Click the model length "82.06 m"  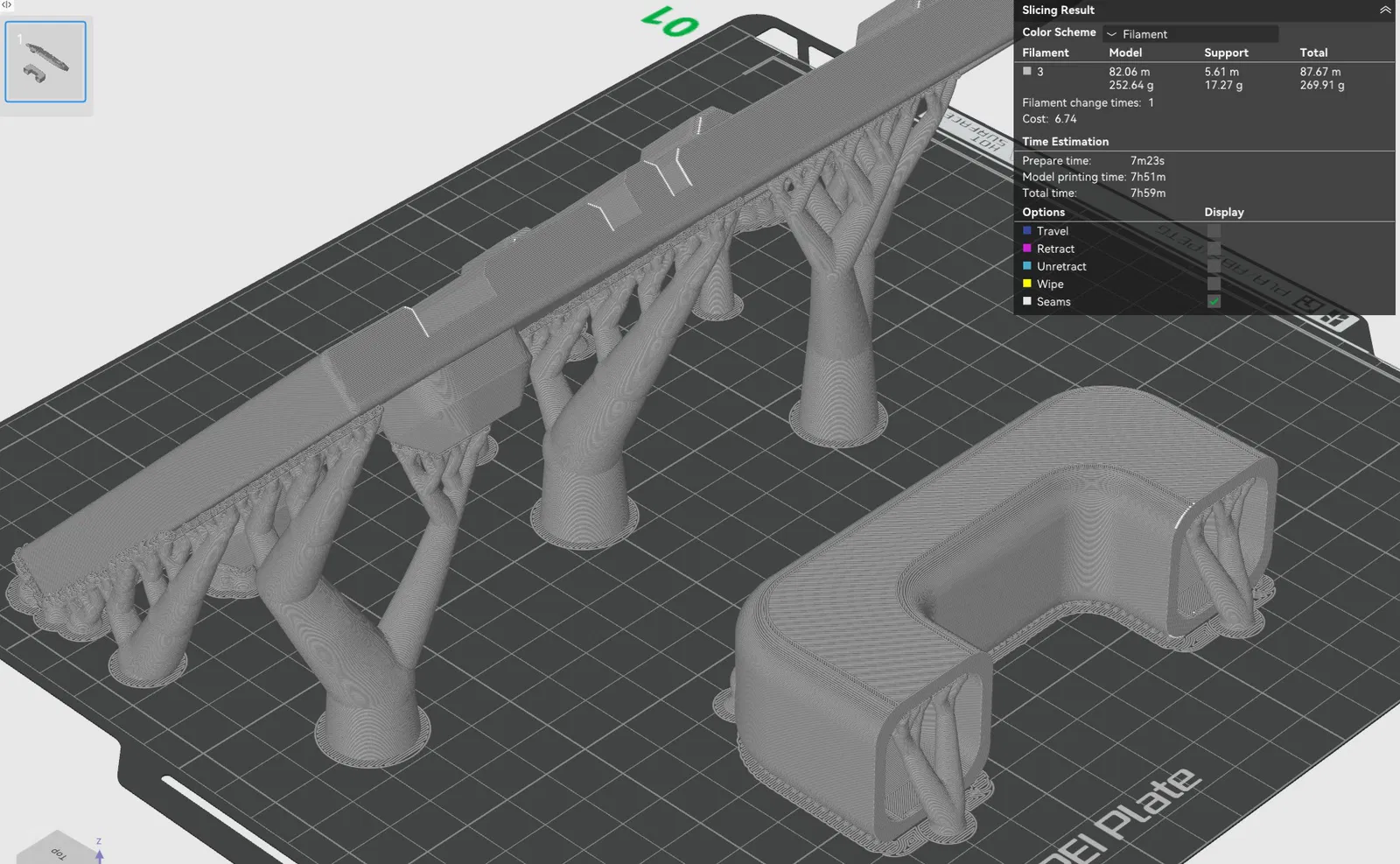[x=1130, y=72]
